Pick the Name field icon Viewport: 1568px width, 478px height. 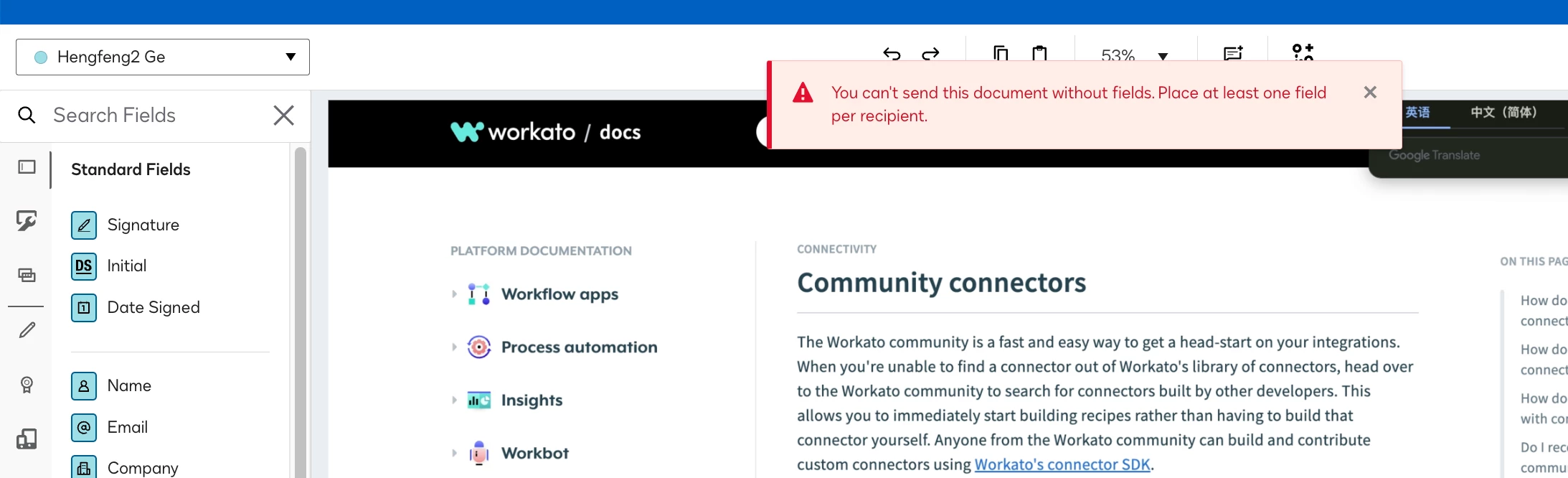(84, 386)
